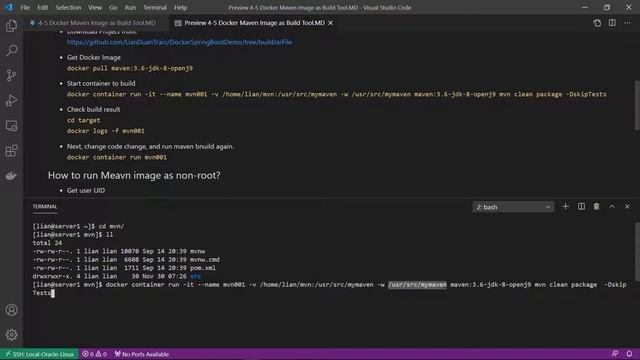Open the Manage settings gear

tap(11, 335)
